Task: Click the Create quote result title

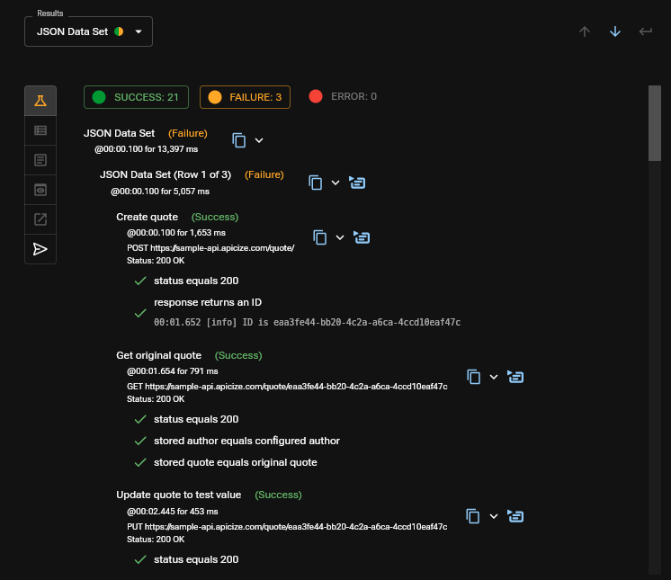Action: click(147, 217)
